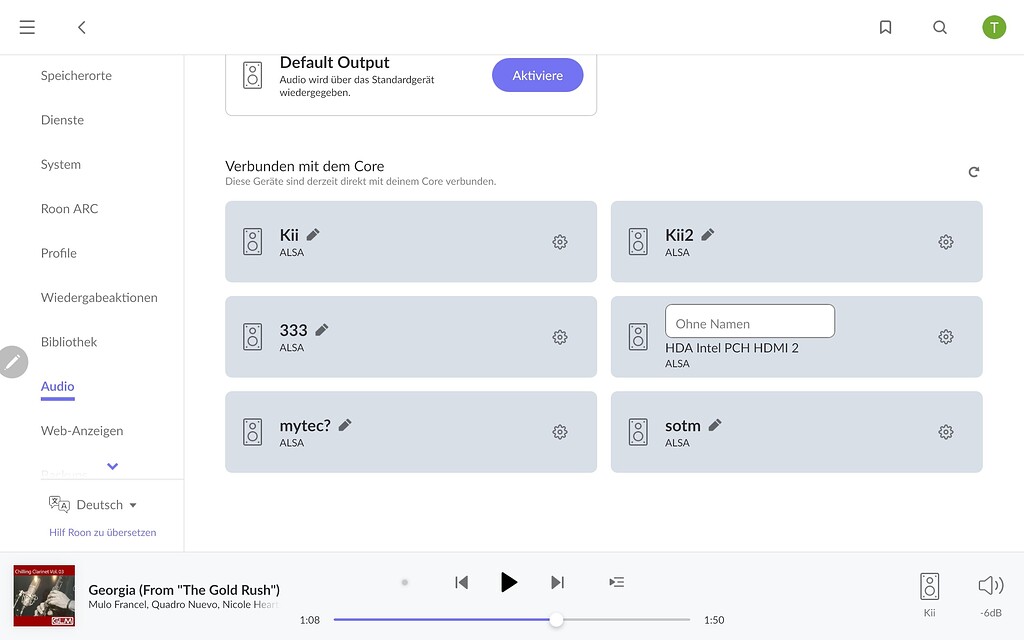Expand the collapsed sidebar items chevron
Viewport: 1024px width, 640px height.
(111, 466)
